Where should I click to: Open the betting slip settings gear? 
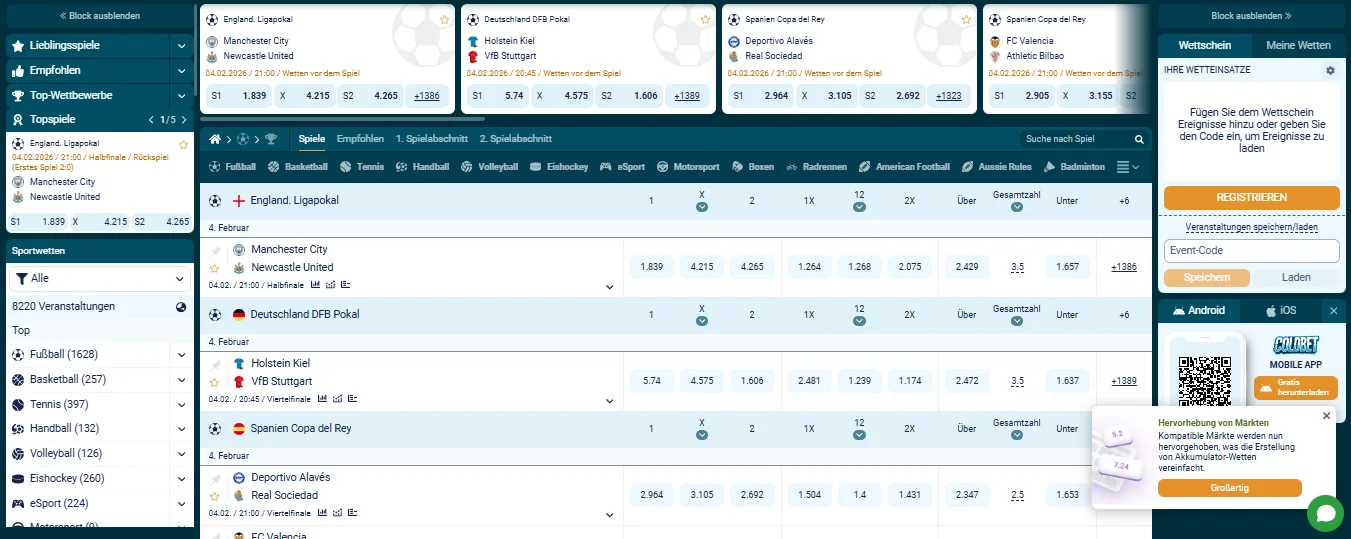[x=1330, y=71]
